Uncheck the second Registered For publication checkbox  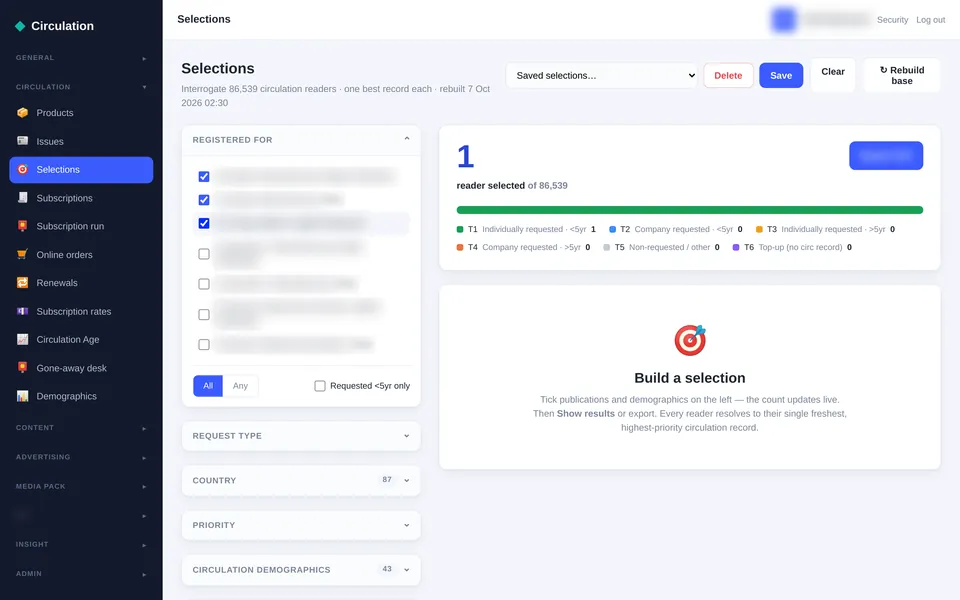(204, 200)
